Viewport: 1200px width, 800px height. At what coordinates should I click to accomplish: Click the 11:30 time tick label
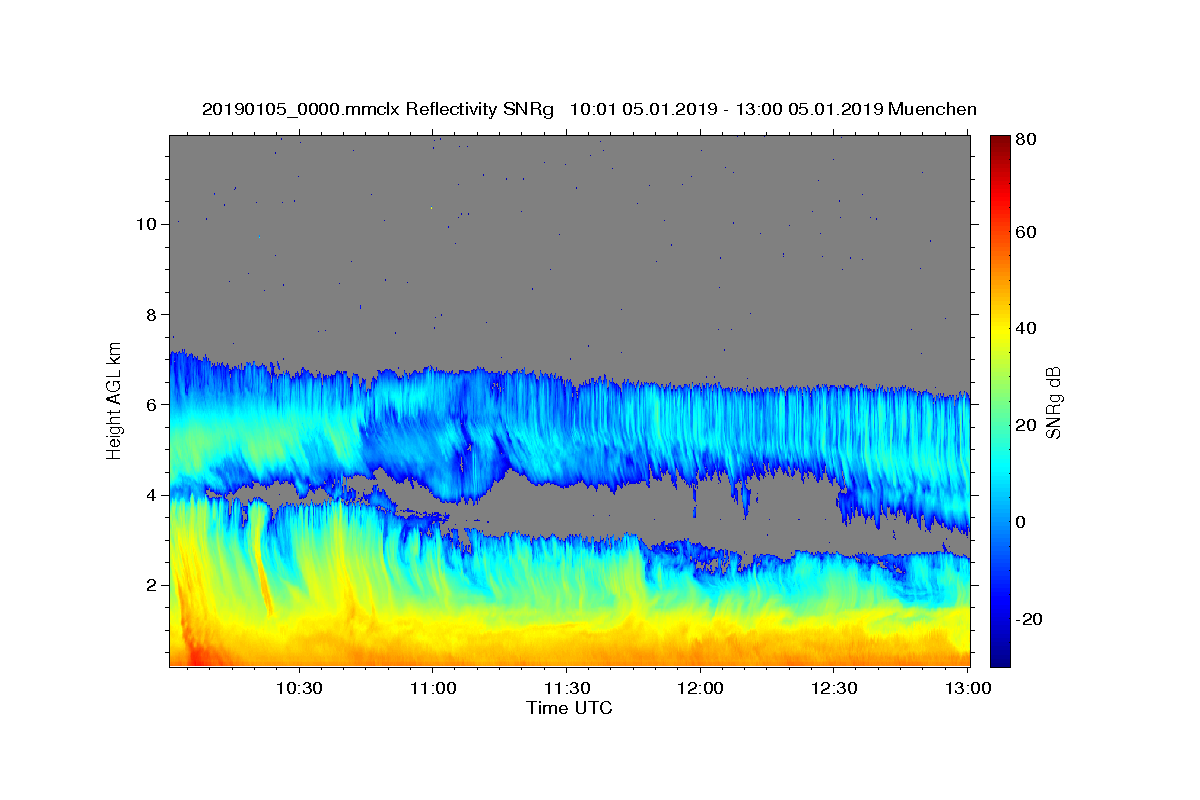tap(566, 688)
